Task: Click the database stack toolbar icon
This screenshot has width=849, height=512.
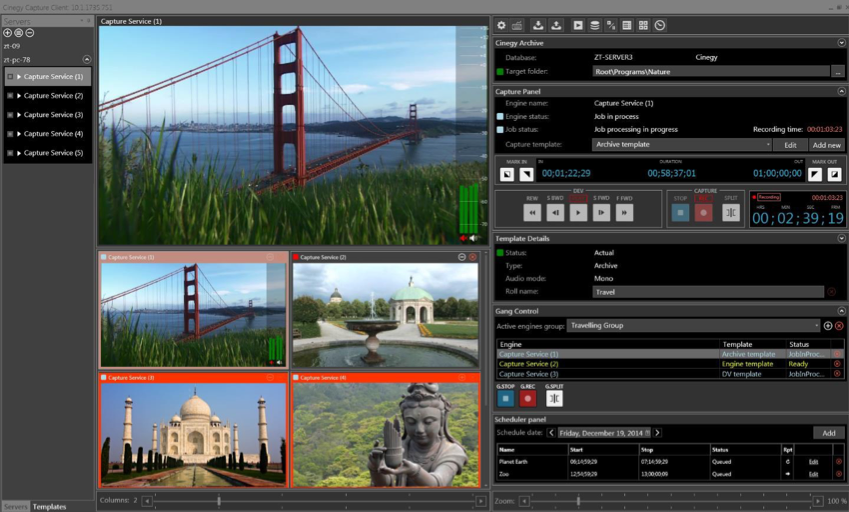Action: click(x=595, y=25)
